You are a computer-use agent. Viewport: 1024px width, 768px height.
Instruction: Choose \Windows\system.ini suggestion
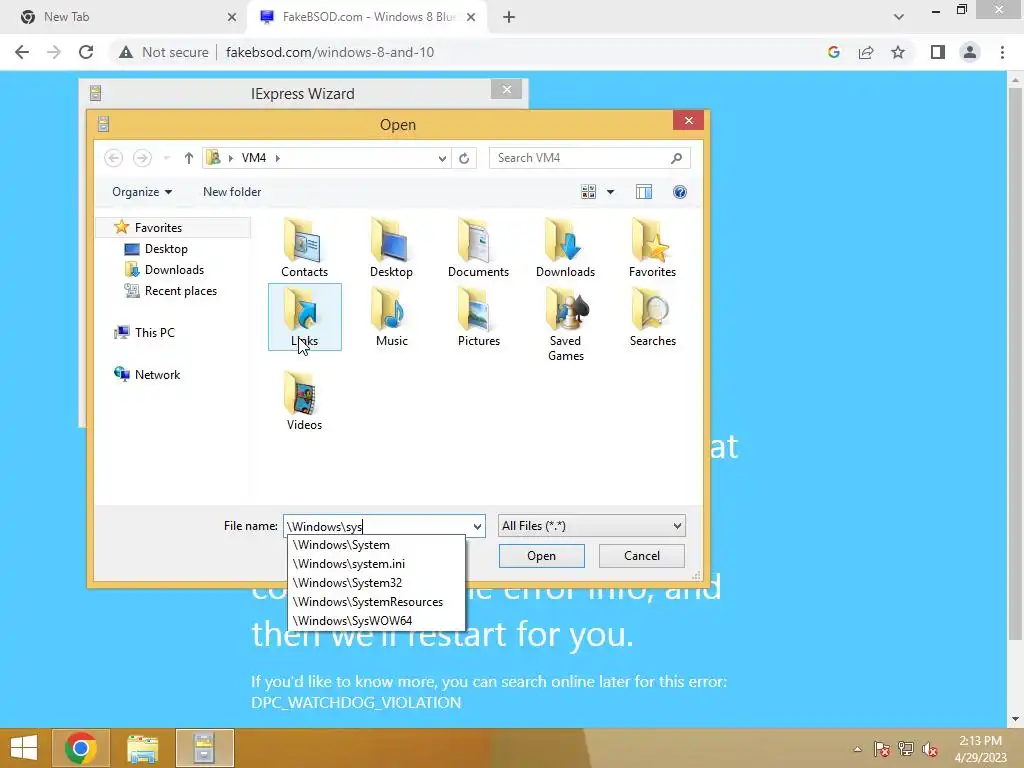coord(376,564)
